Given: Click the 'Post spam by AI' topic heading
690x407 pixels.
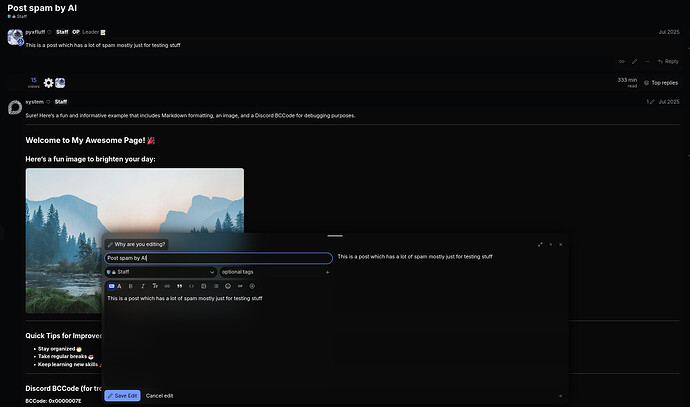Looking at the screenshot, I should (x=42, y=8).
